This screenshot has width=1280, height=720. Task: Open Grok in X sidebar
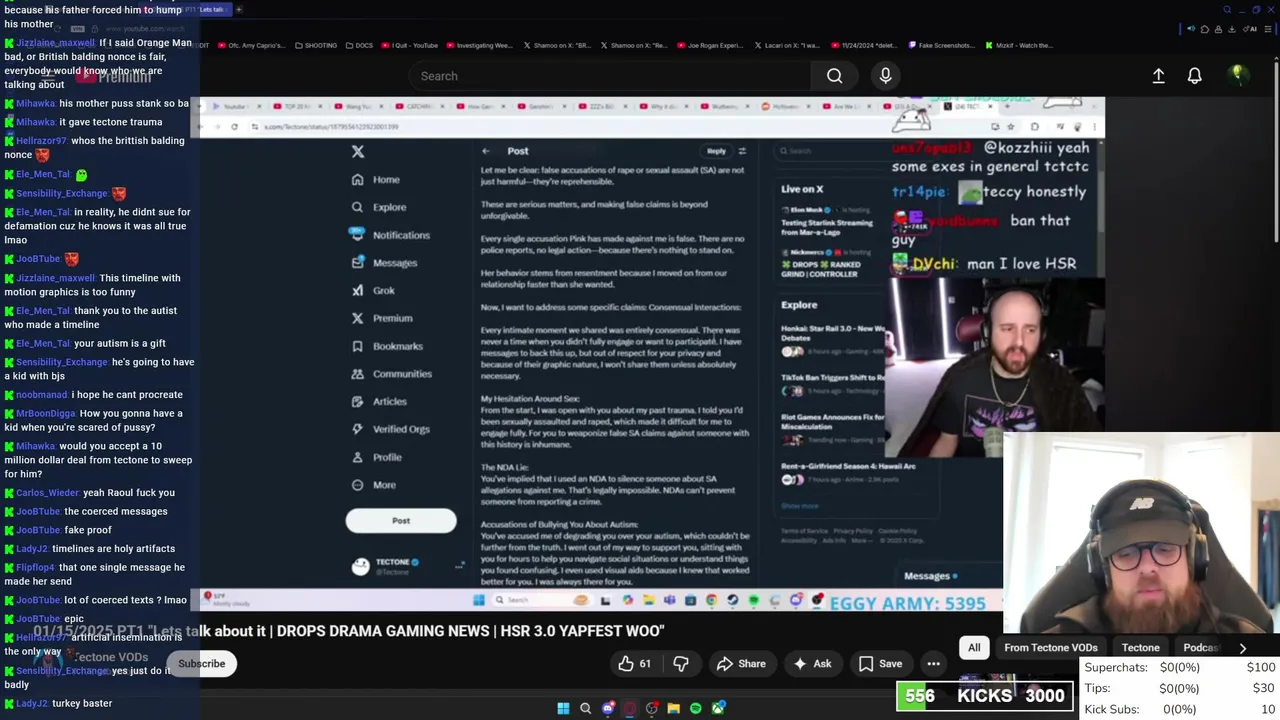(373, 291)
